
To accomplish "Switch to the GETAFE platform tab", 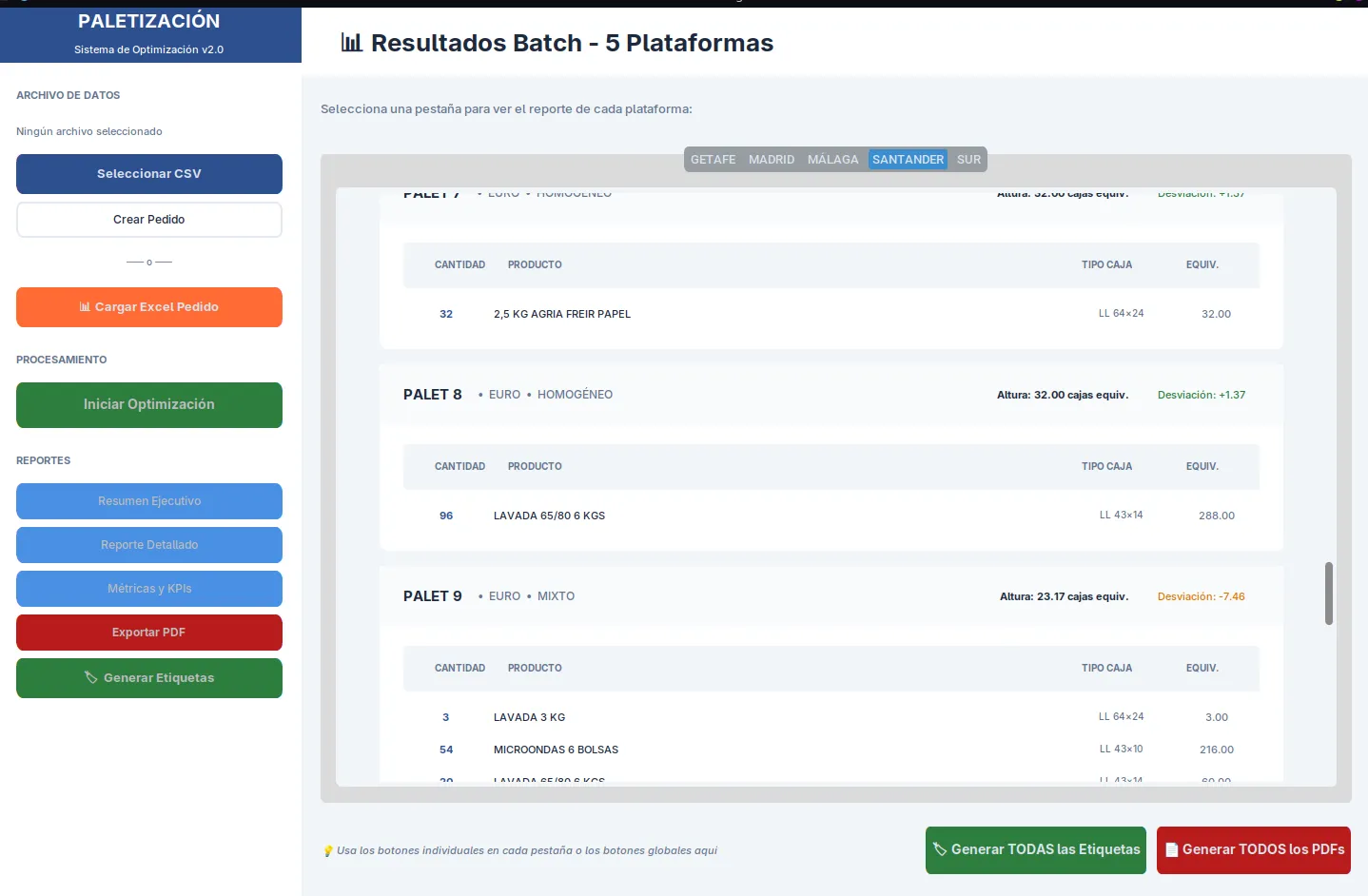I will tap(713, 159).
